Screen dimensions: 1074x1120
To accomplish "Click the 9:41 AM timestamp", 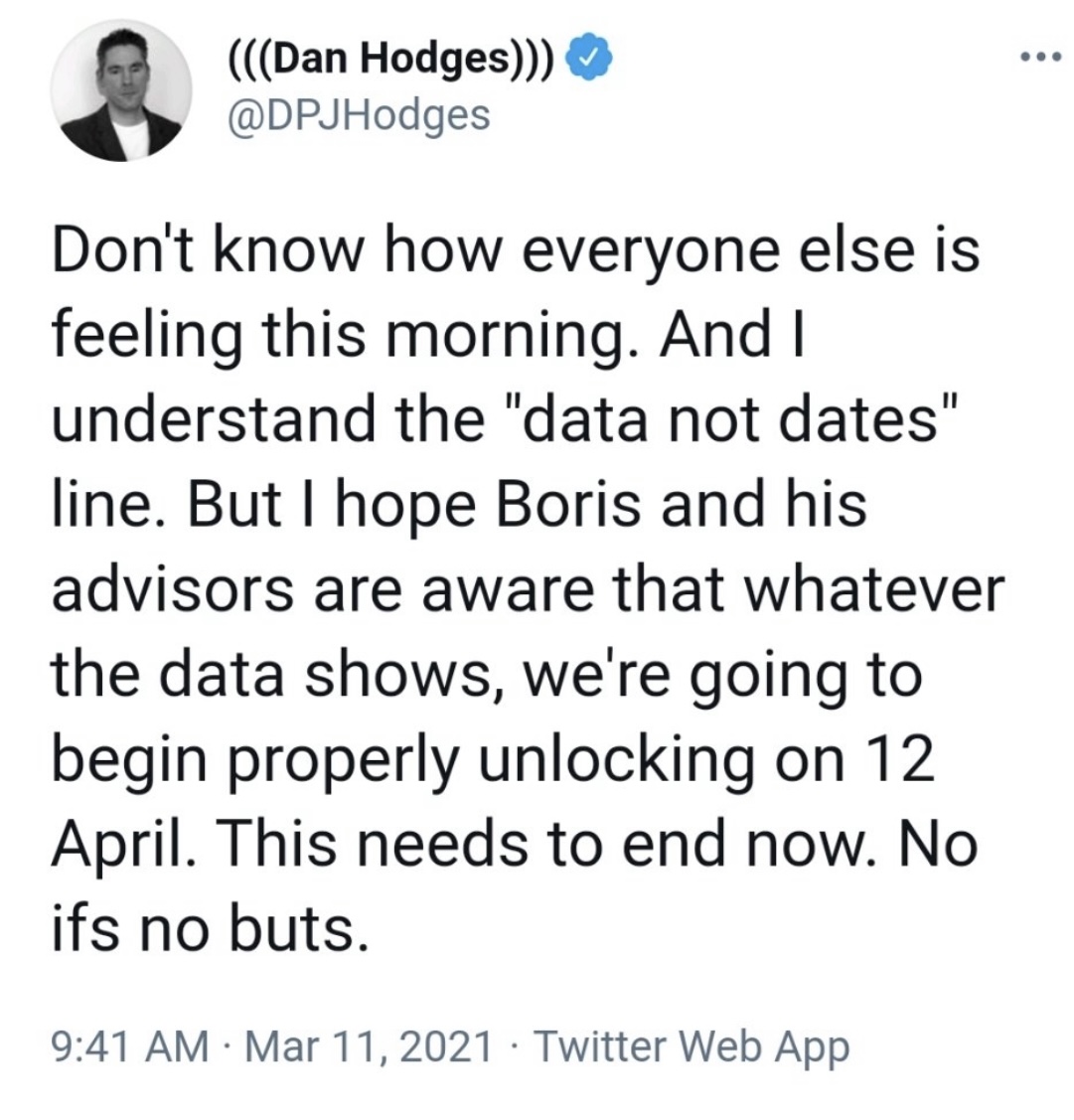I will tap(127, 1046).
